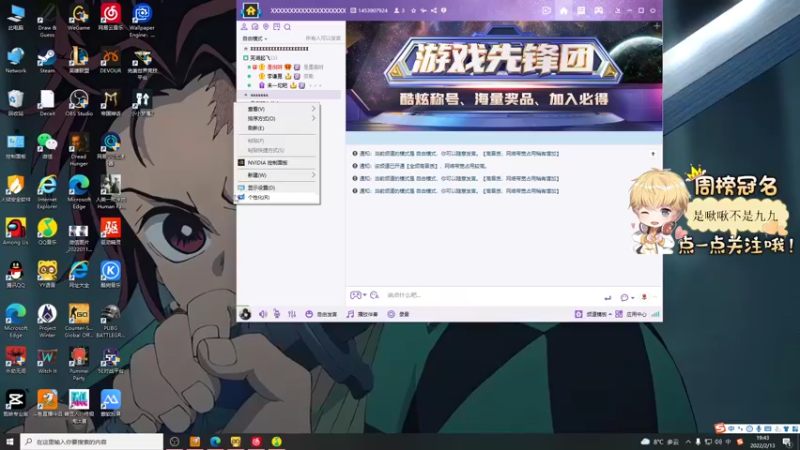This screenshot has width=800, height=450.
Task: Select 刷新(E) in context menu
Action: click(278, 128)
